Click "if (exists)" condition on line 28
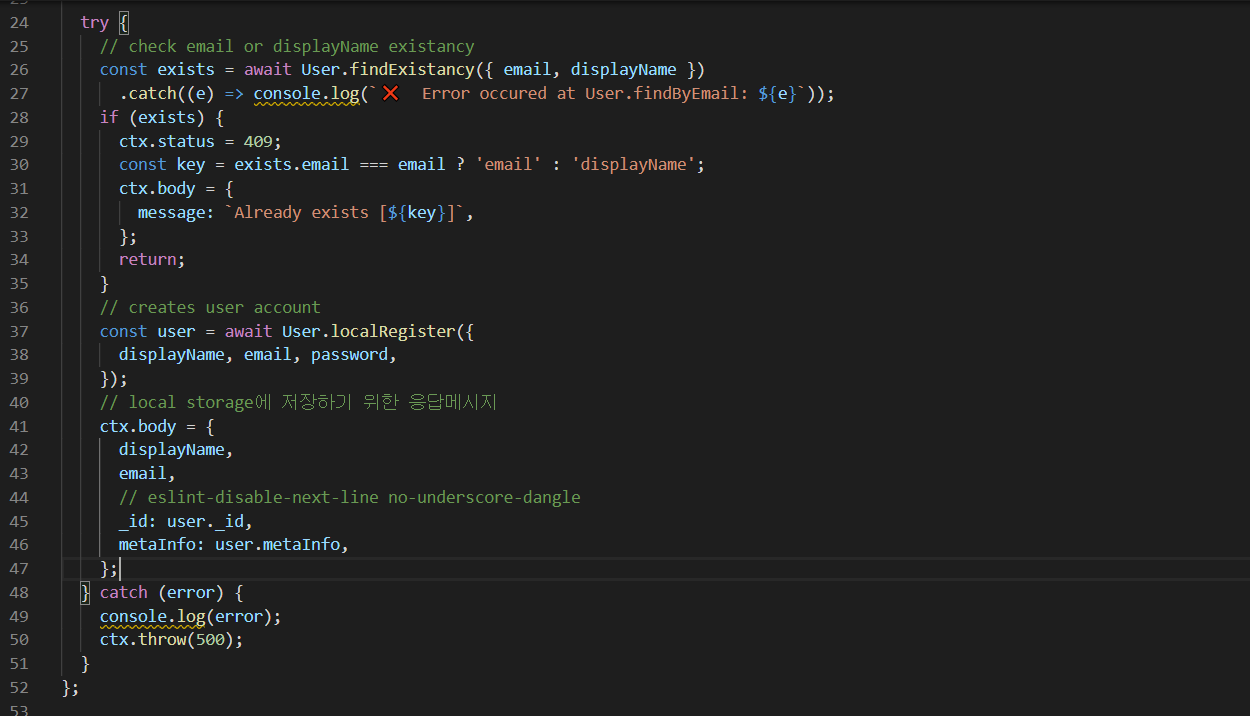Viewport: 1250px width, 716px height. 157,117
